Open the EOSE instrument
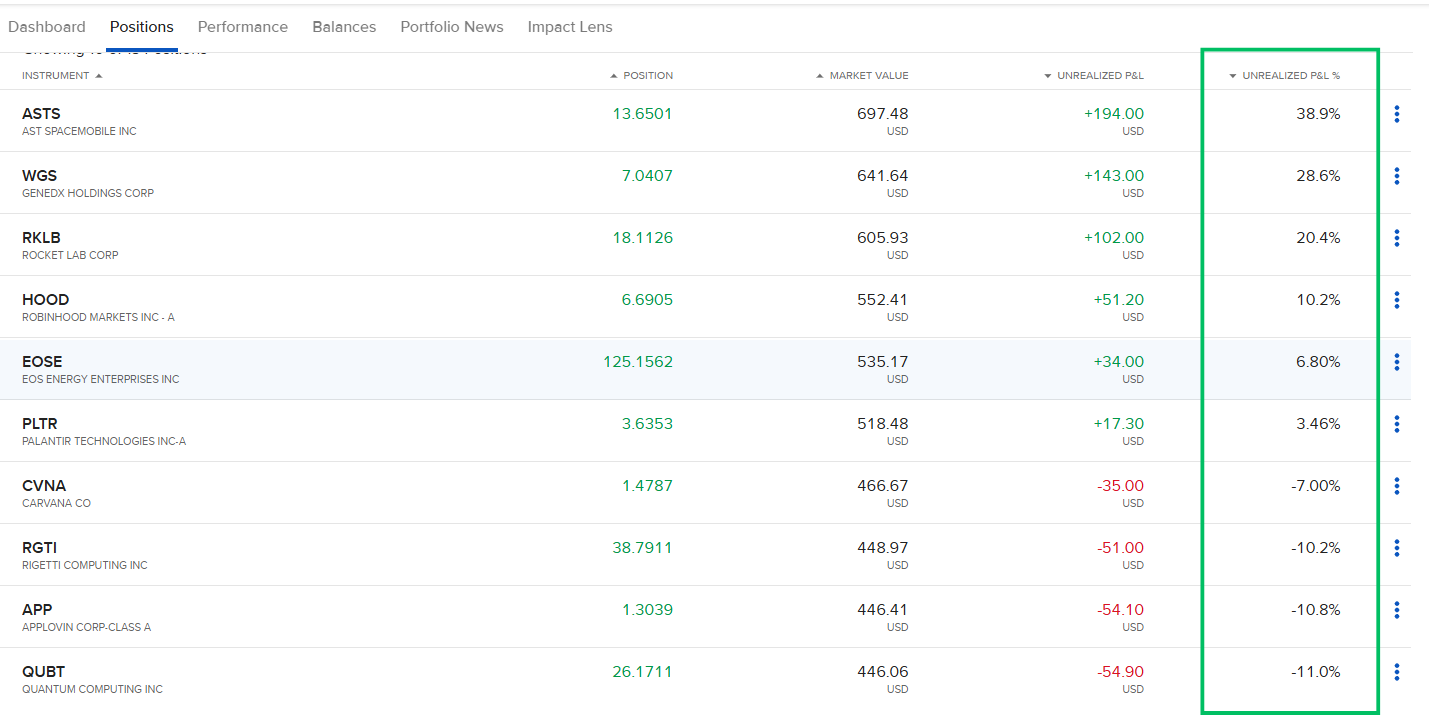 [x=42, y=362]
